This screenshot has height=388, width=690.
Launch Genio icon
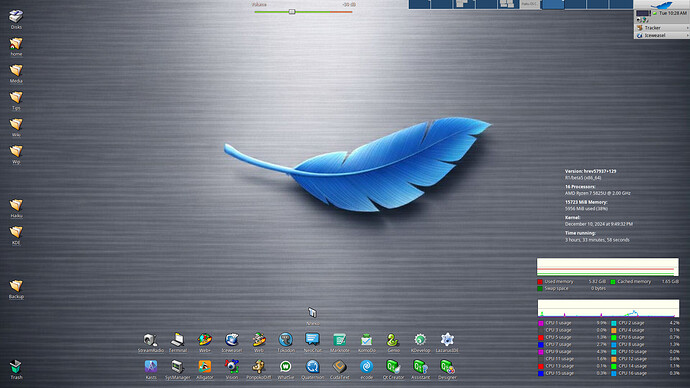(393, 340)
